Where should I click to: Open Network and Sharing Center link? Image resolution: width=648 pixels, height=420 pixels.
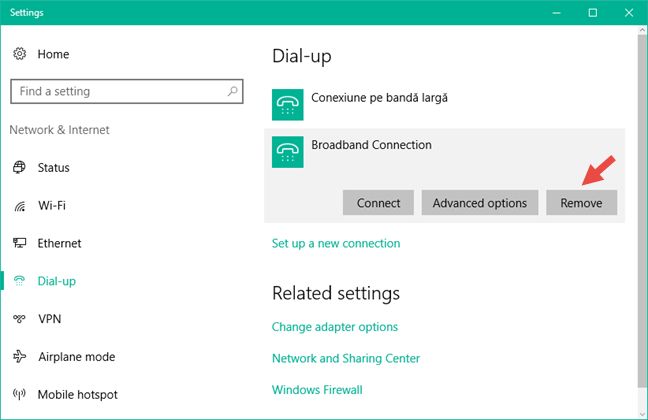(x=346, y=358)
